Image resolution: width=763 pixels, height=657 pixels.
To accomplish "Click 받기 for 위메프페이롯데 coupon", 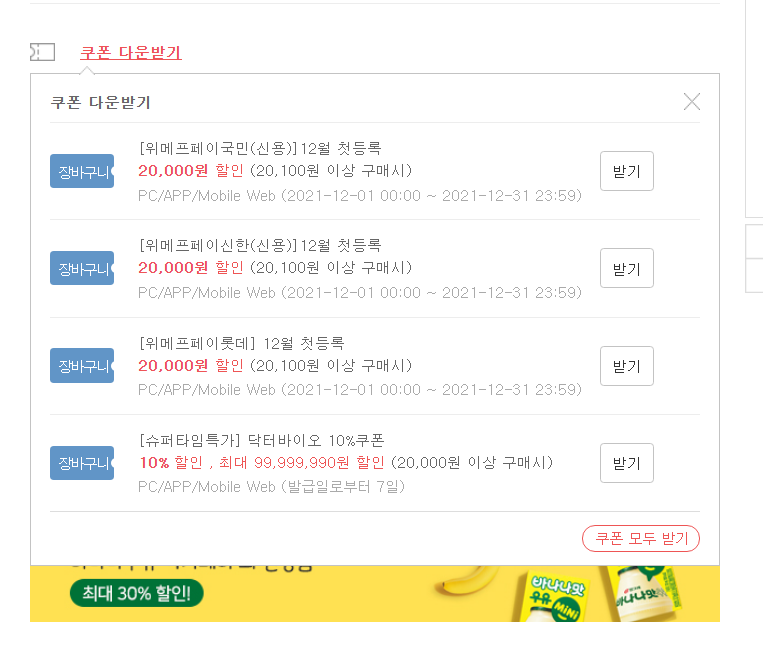I will tap(626, 366).
